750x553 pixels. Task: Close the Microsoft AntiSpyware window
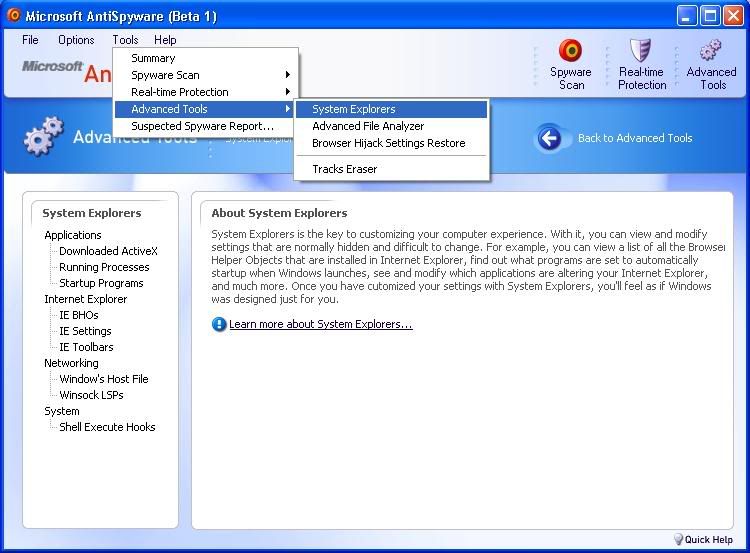tap(733, 16)
